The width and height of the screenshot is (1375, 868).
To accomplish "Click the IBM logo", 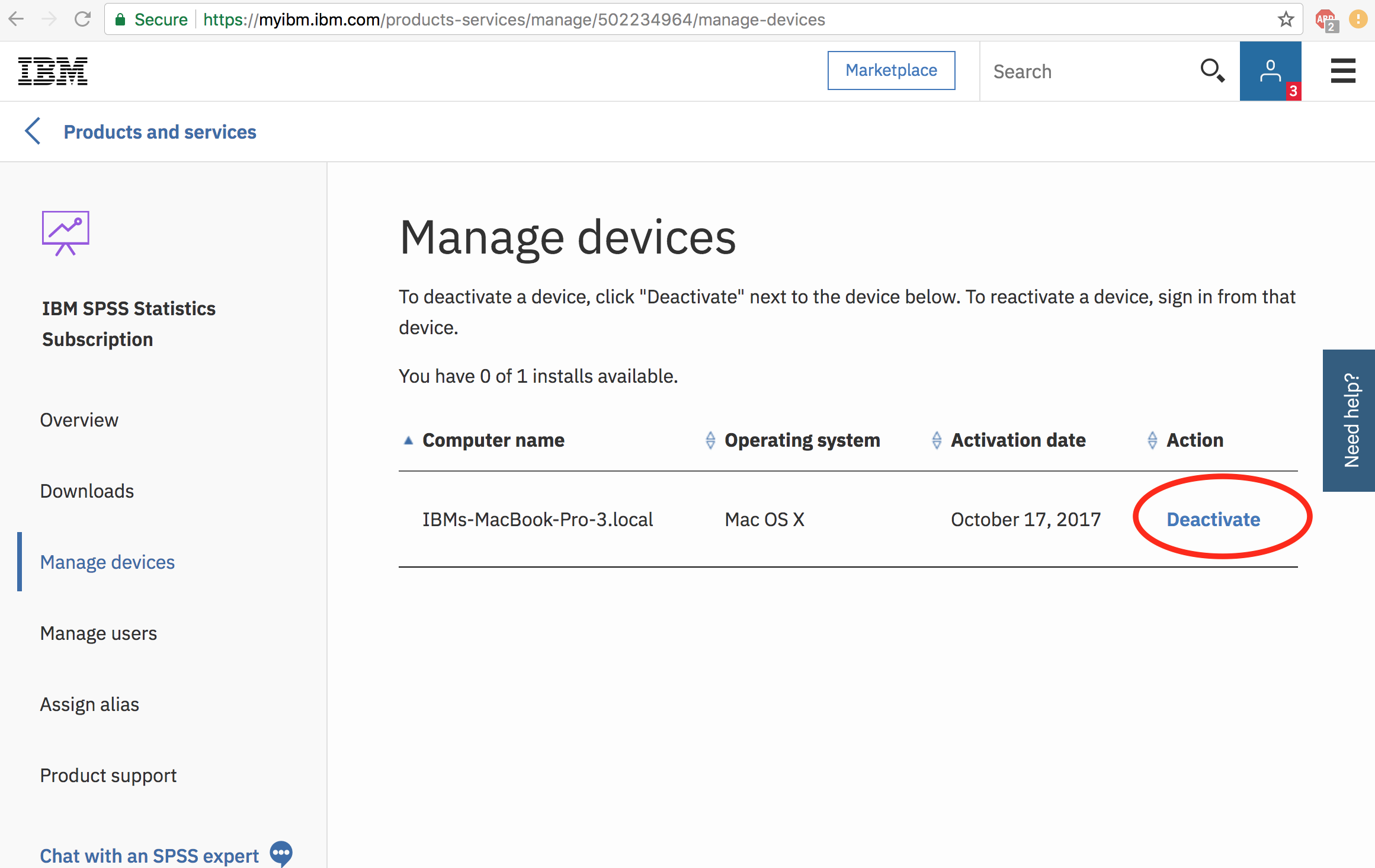I will (53, 71).
